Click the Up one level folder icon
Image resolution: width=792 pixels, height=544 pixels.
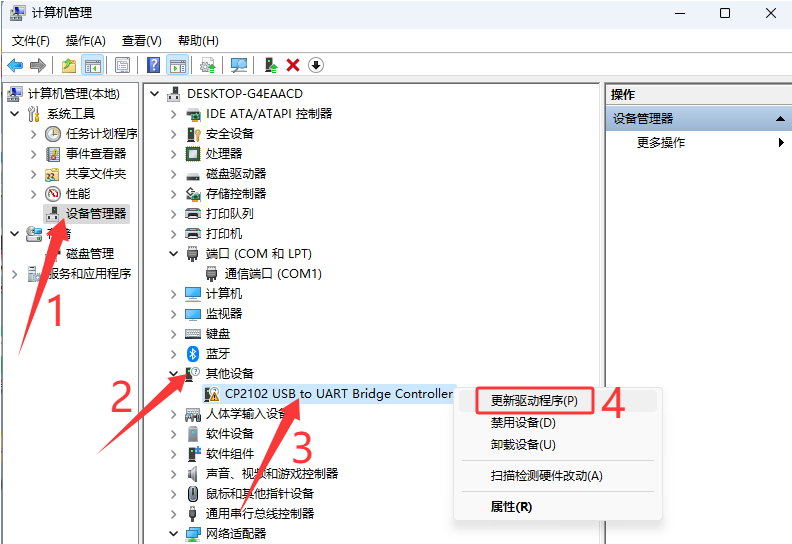69,65
